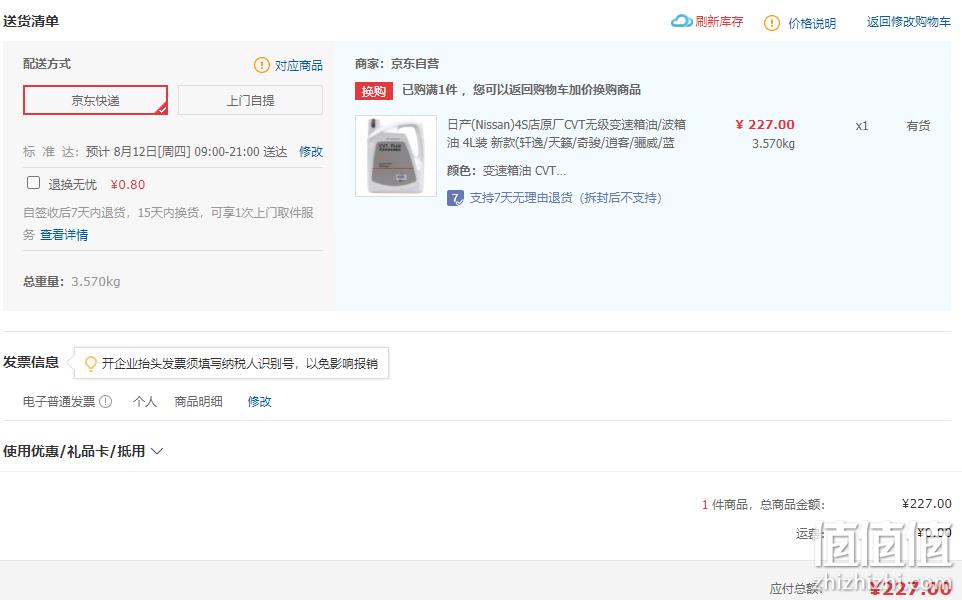The width and height of the screenshot is (962, 600).
Task: Click the 总重量 3.570kg value
Action: coord(96,282)
